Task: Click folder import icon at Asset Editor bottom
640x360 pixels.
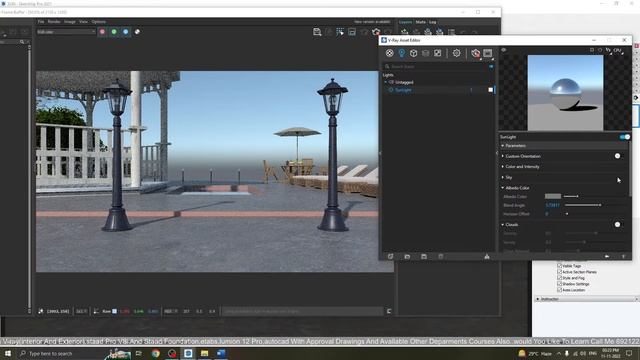Action: 407,256
